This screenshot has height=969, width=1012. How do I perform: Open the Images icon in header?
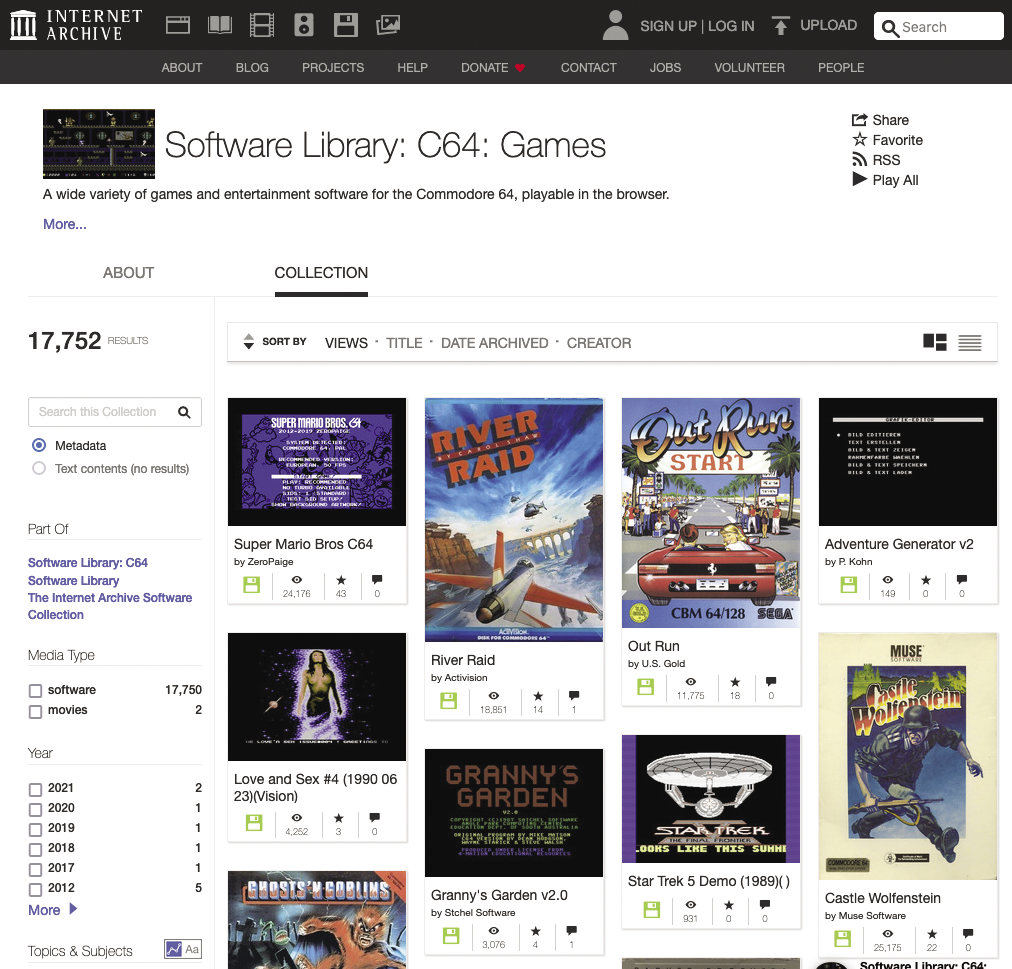pyautogui.click(x=388, y=25)
